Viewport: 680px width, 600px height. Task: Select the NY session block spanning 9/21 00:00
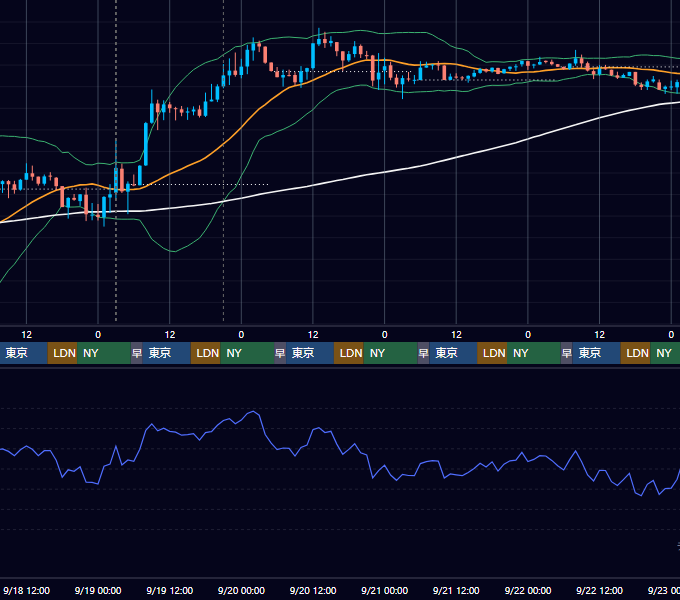[x=390, y=353]
